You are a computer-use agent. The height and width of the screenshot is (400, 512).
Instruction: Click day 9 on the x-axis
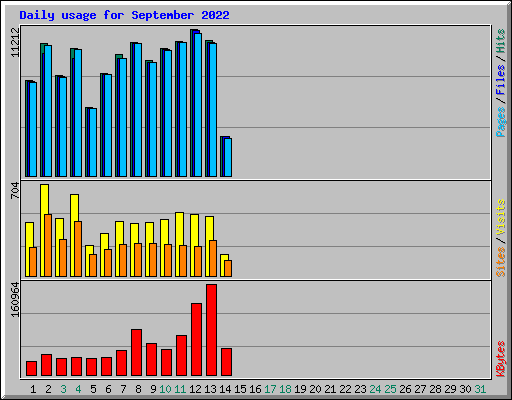pos(153,389)
